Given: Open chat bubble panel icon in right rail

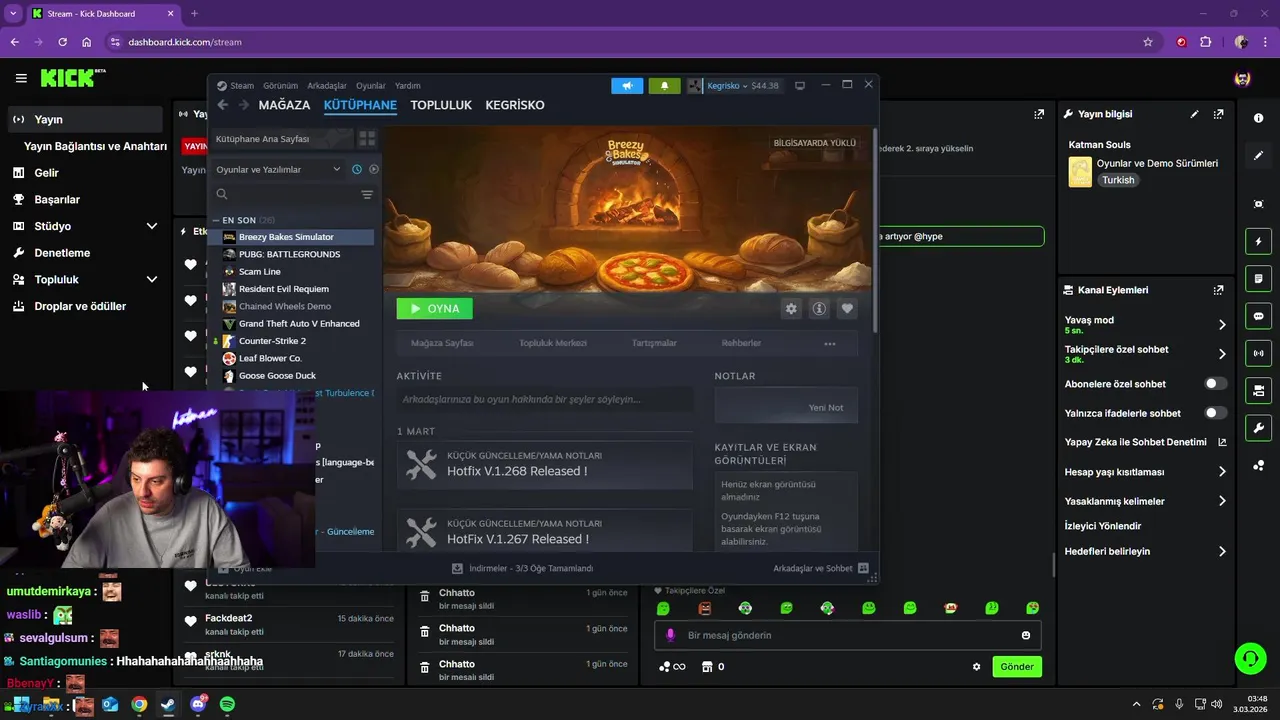Looking at the screenshot, I should pos(1258,316).
